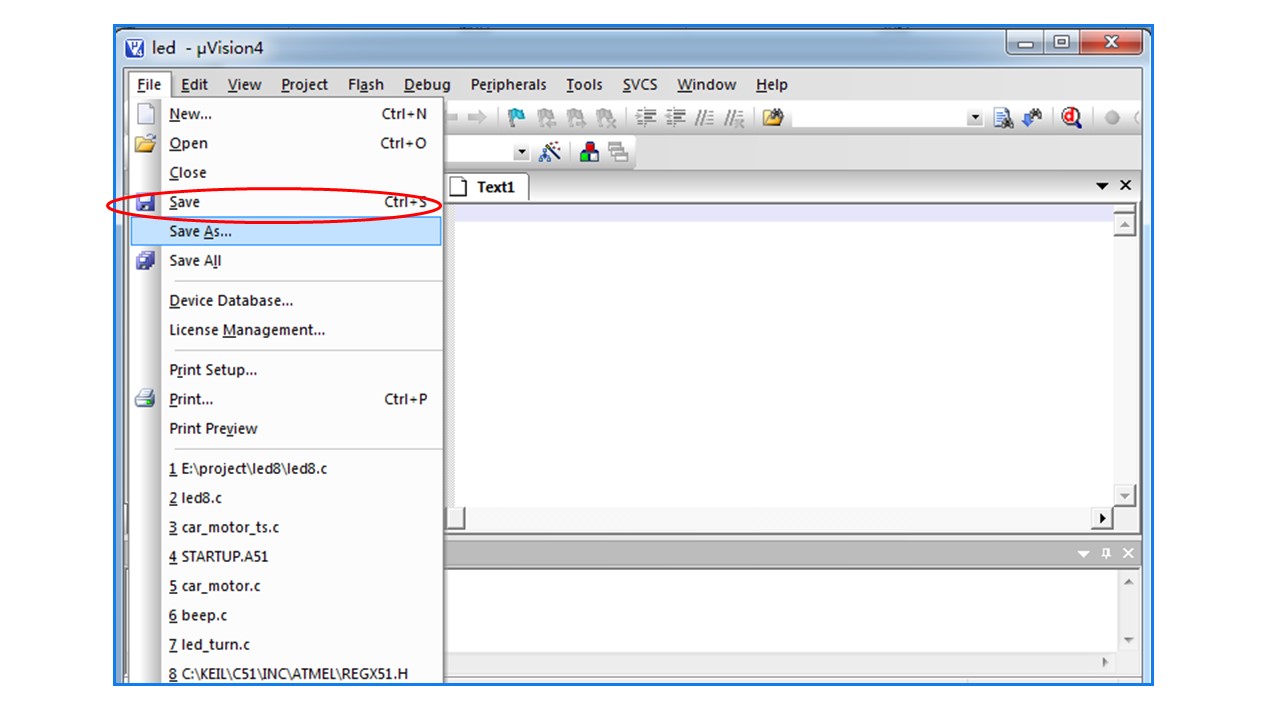Open the Flash menu

[366, 85]
